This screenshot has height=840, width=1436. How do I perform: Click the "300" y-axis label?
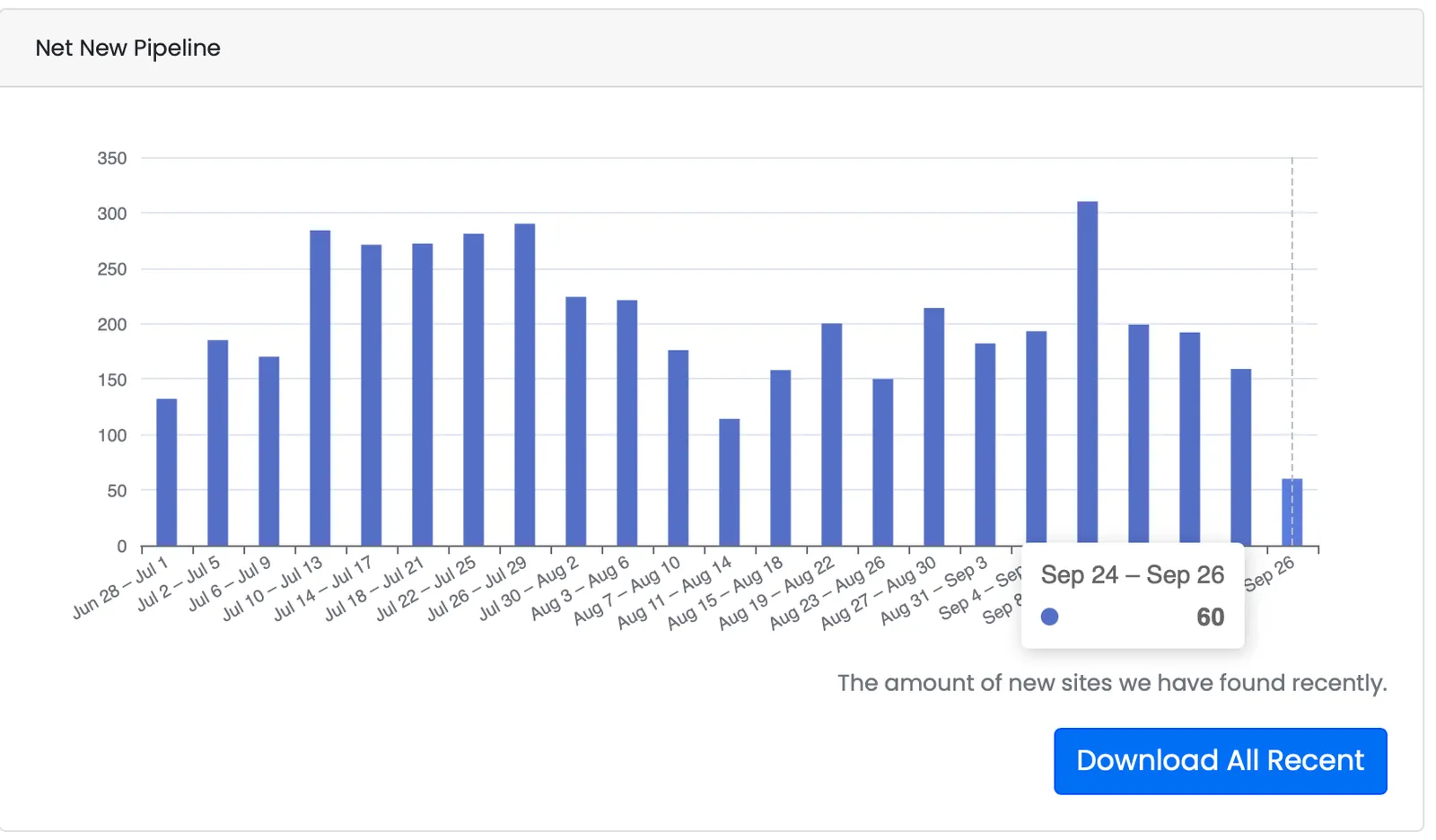coord(112,214)
